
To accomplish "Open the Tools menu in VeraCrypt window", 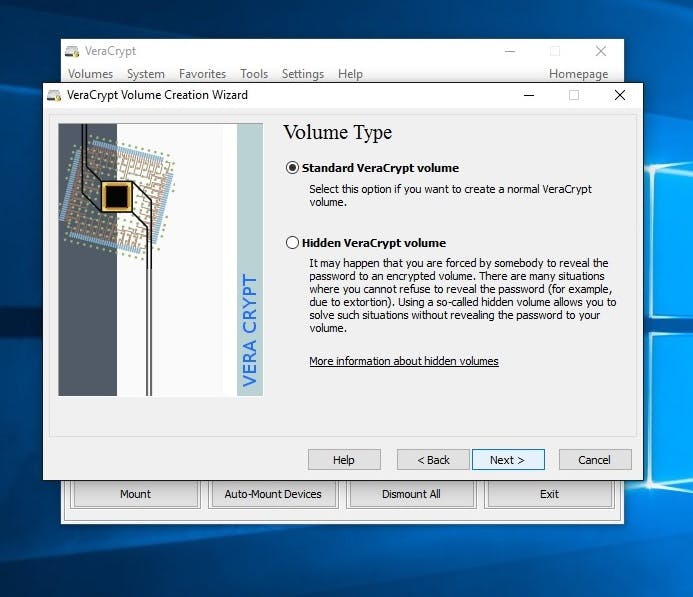I will [x=254, y=74].
